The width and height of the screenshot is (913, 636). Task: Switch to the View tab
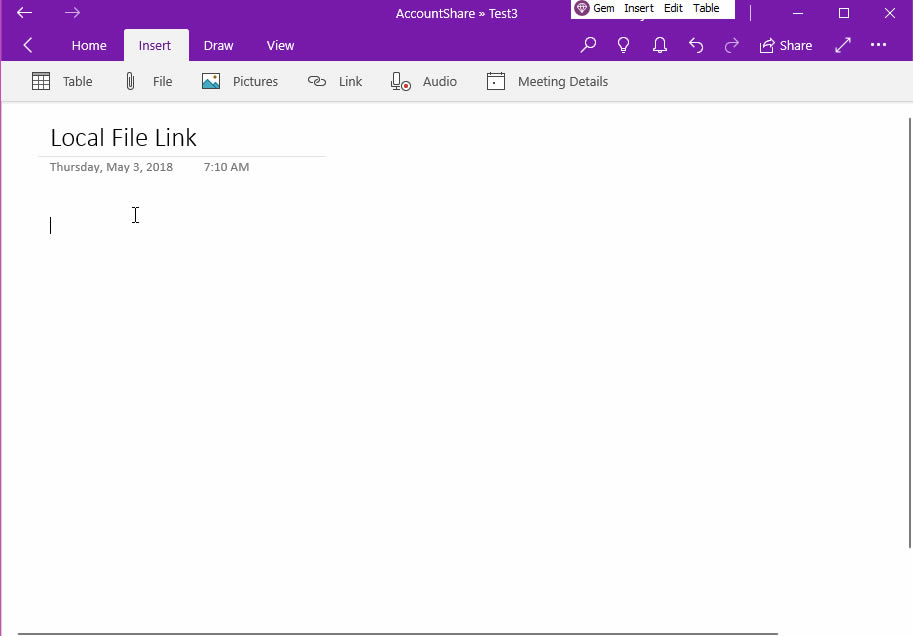280,45
